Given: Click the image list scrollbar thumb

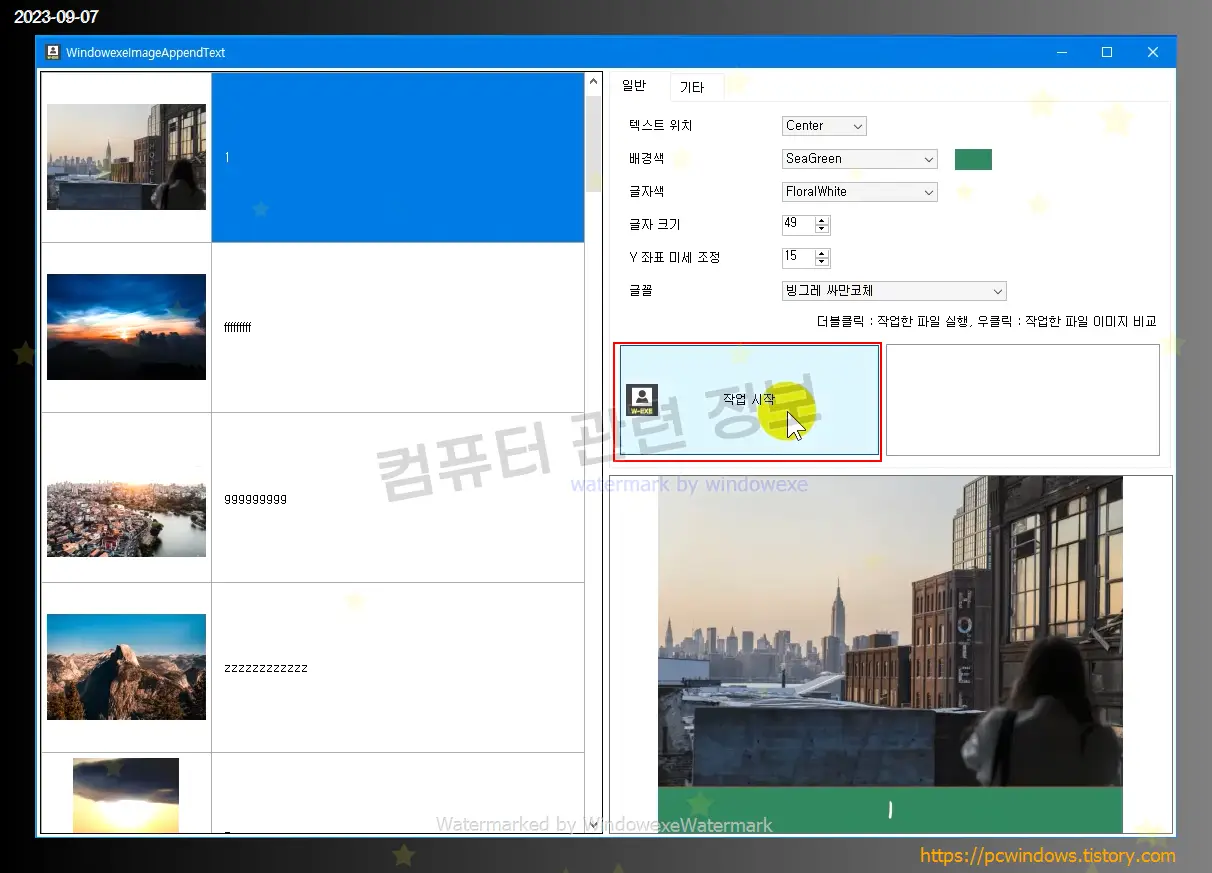Looking at the screenshot, I should 593,143.
